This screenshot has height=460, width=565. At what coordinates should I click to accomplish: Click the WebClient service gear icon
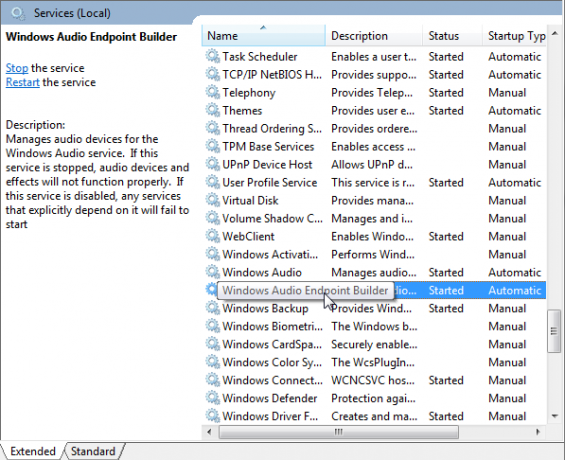tap(212, 237)
